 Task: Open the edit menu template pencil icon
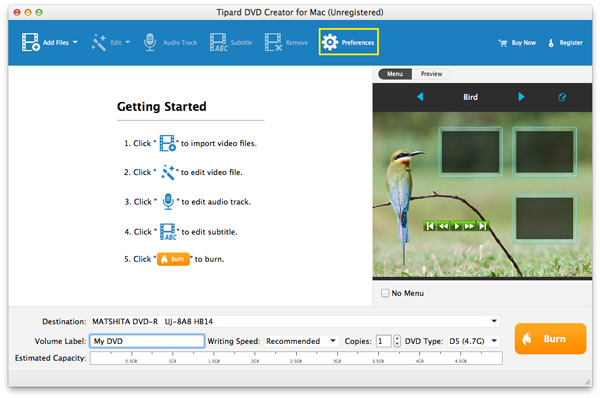[x=562, y=97]
